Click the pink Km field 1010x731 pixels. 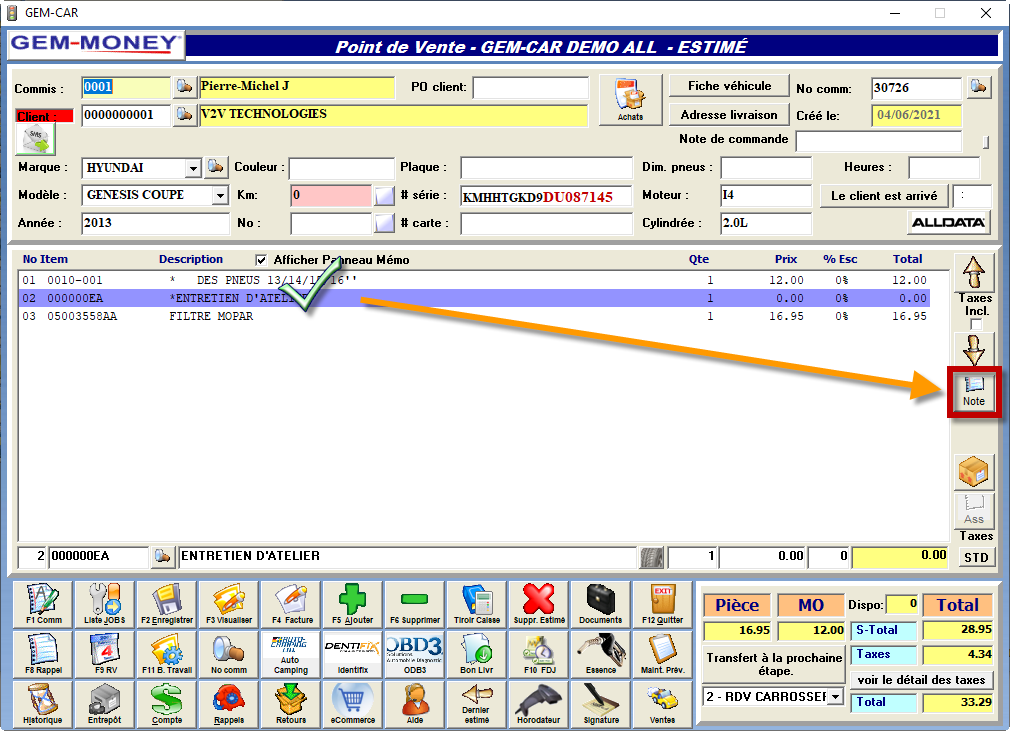(x=331, y=195)
